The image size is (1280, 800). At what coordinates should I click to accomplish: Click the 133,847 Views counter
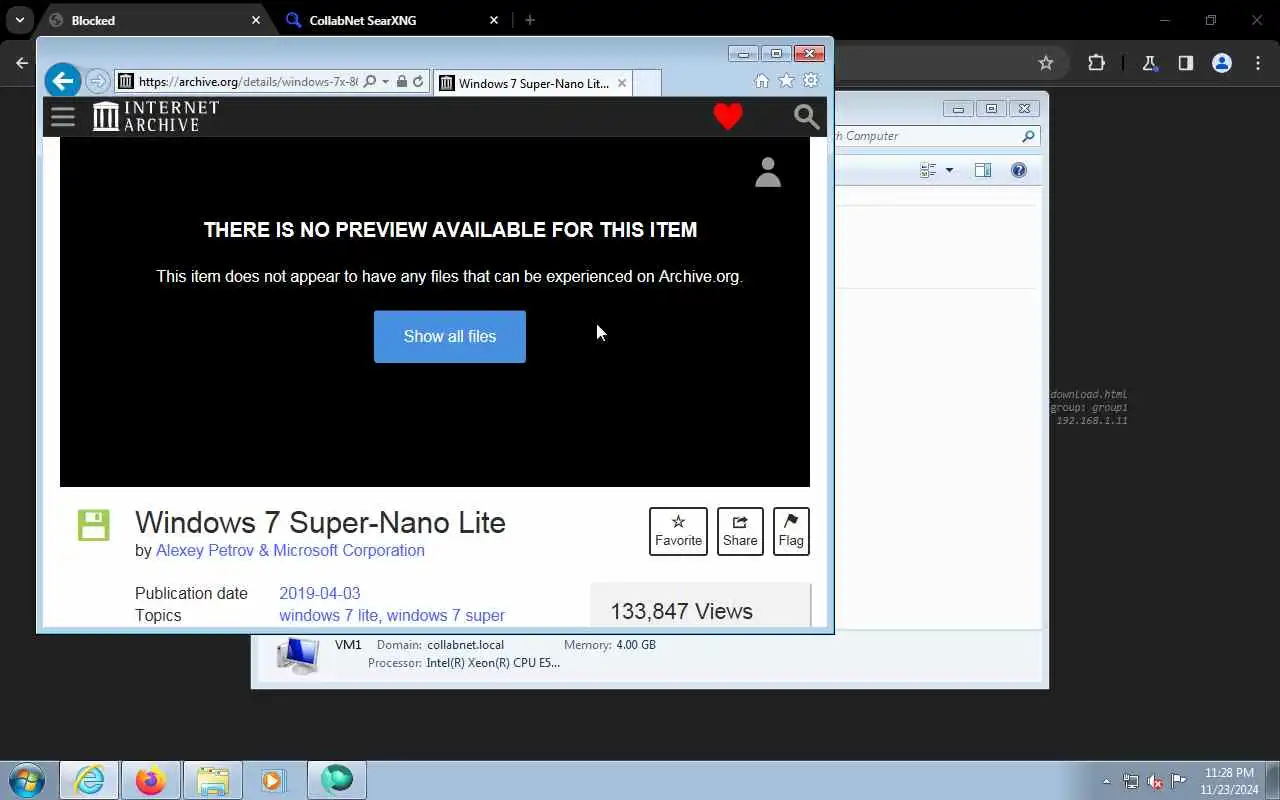point(682,611)
